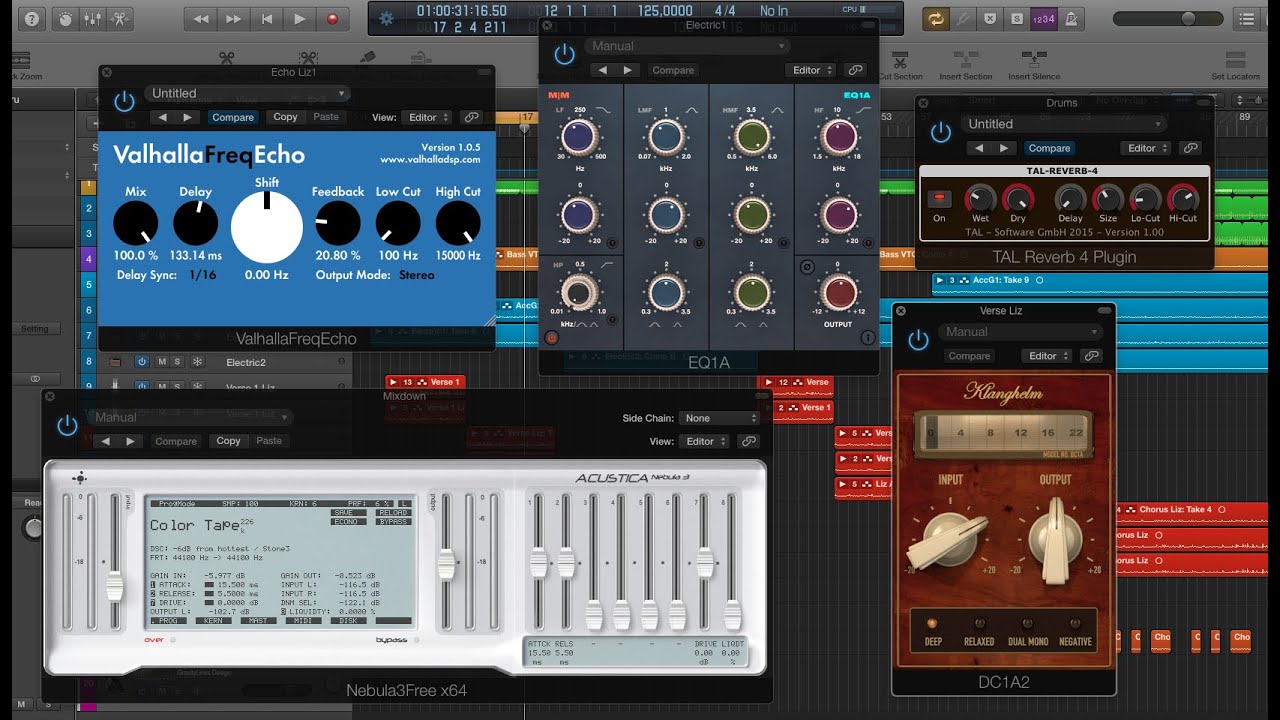Click Compare in Echo Liz1 plugin window
Image resolution: width=1280 pixels, height=720 pixels.
[x=233, y=117]
